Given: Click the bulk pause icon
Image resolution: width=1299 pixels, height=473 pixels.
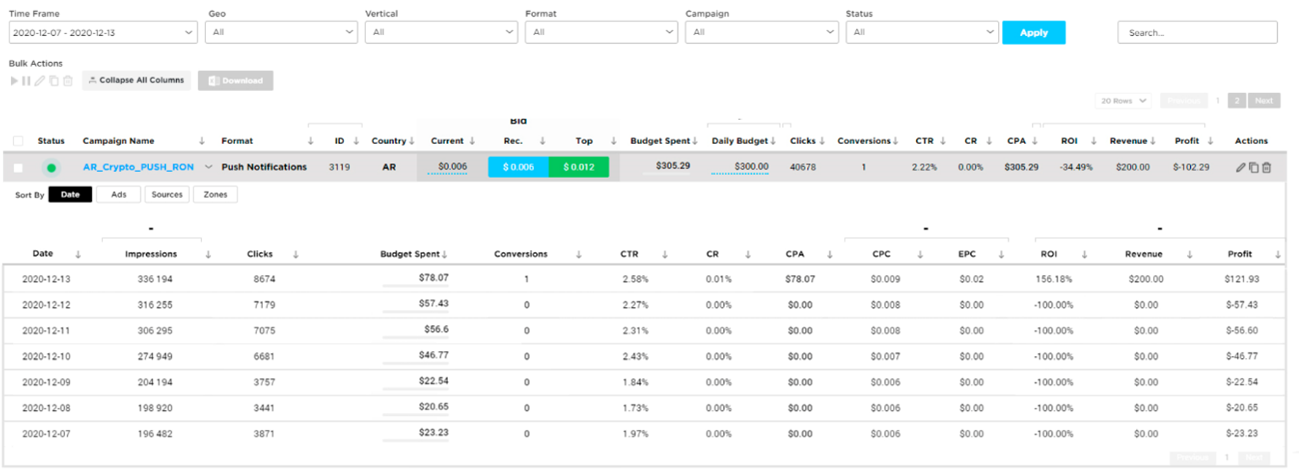Looking at the screenshot, I should point(28,80).
